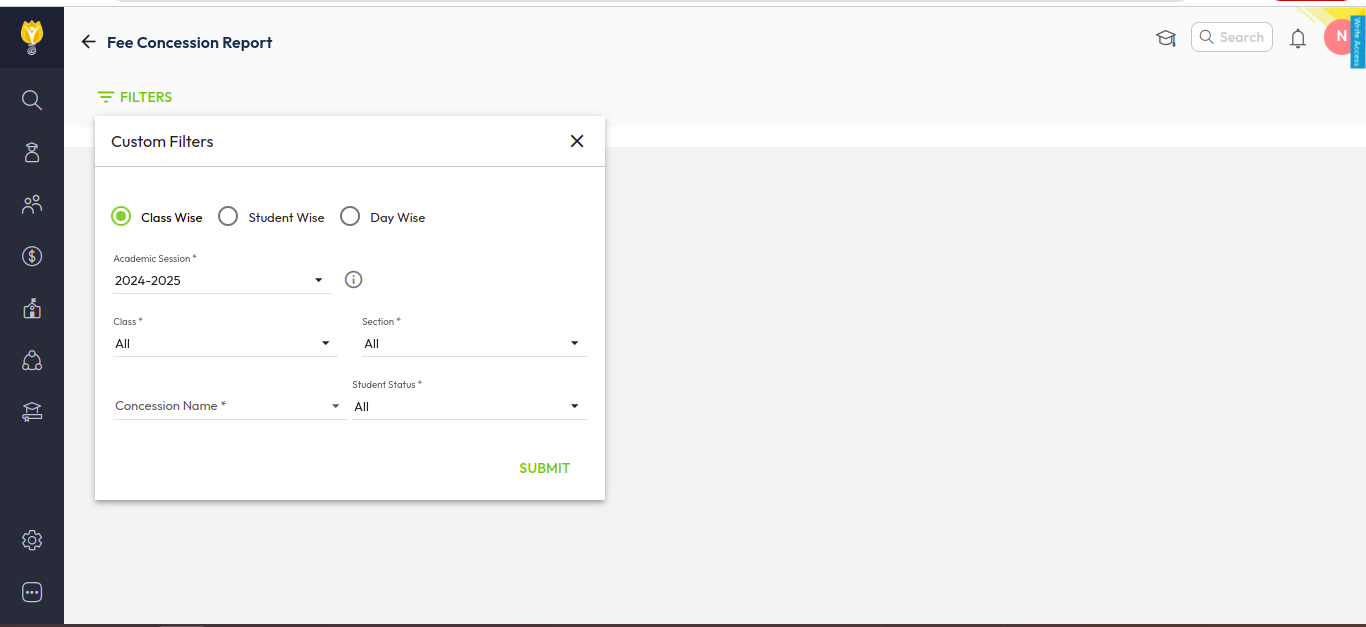Expand the Student Status dropdown
Viewport: 1366px width, 627px height.
468,407
